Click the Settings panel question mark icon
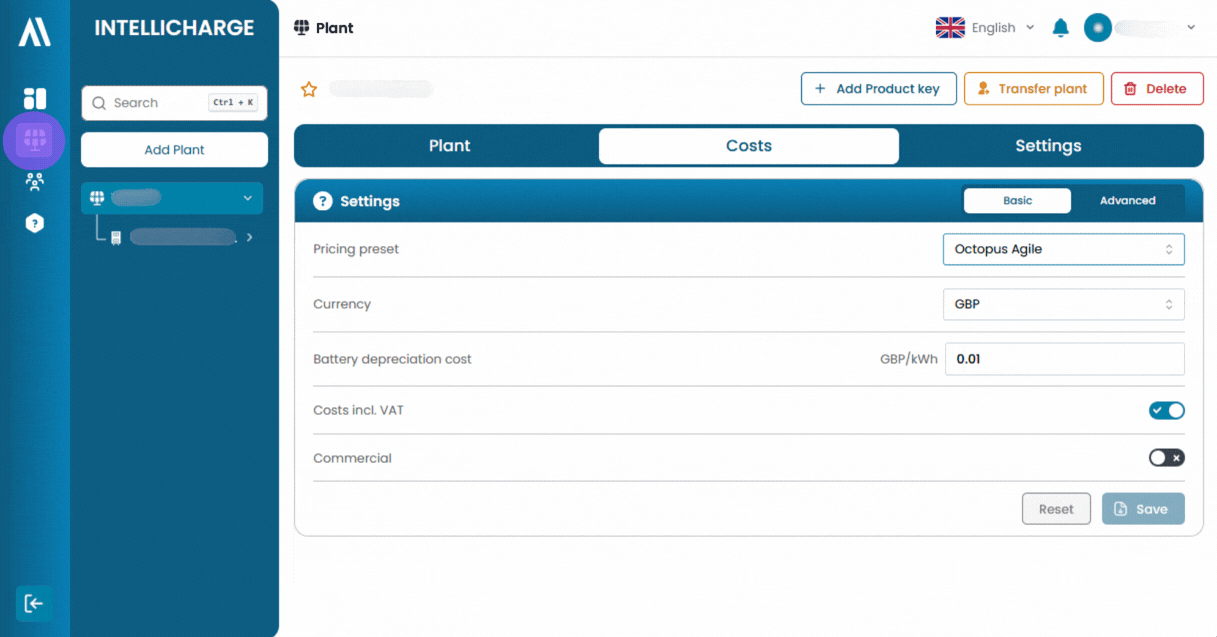The height and width of the screenshot is (637, 1217). [322, 201]
